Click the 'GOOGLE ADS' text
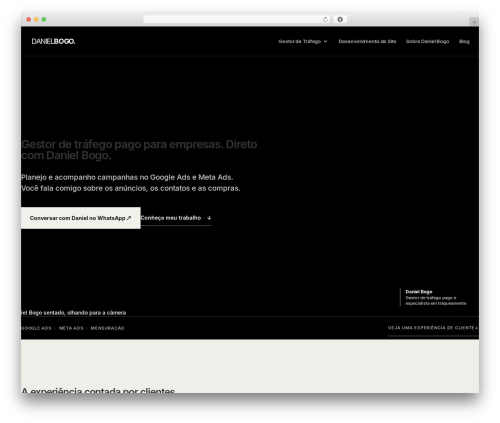This screenshot has height=423, width=500. 36,328
